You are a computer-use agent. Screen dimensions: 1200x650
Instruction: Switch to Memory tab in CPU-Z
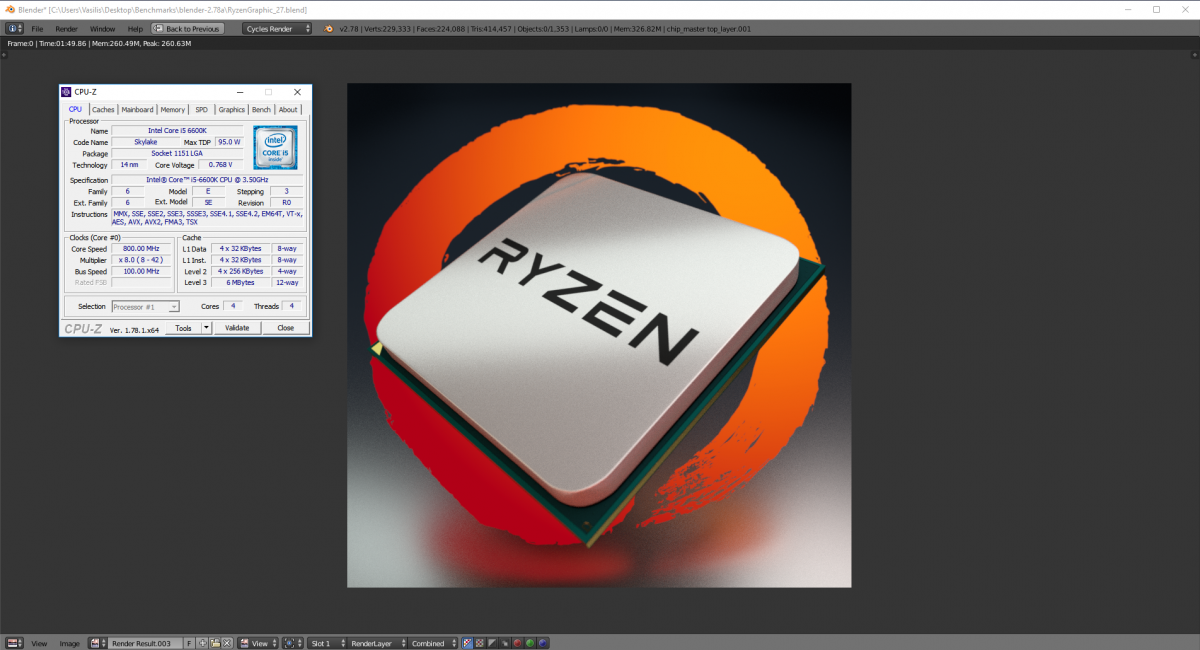(172, 110)
